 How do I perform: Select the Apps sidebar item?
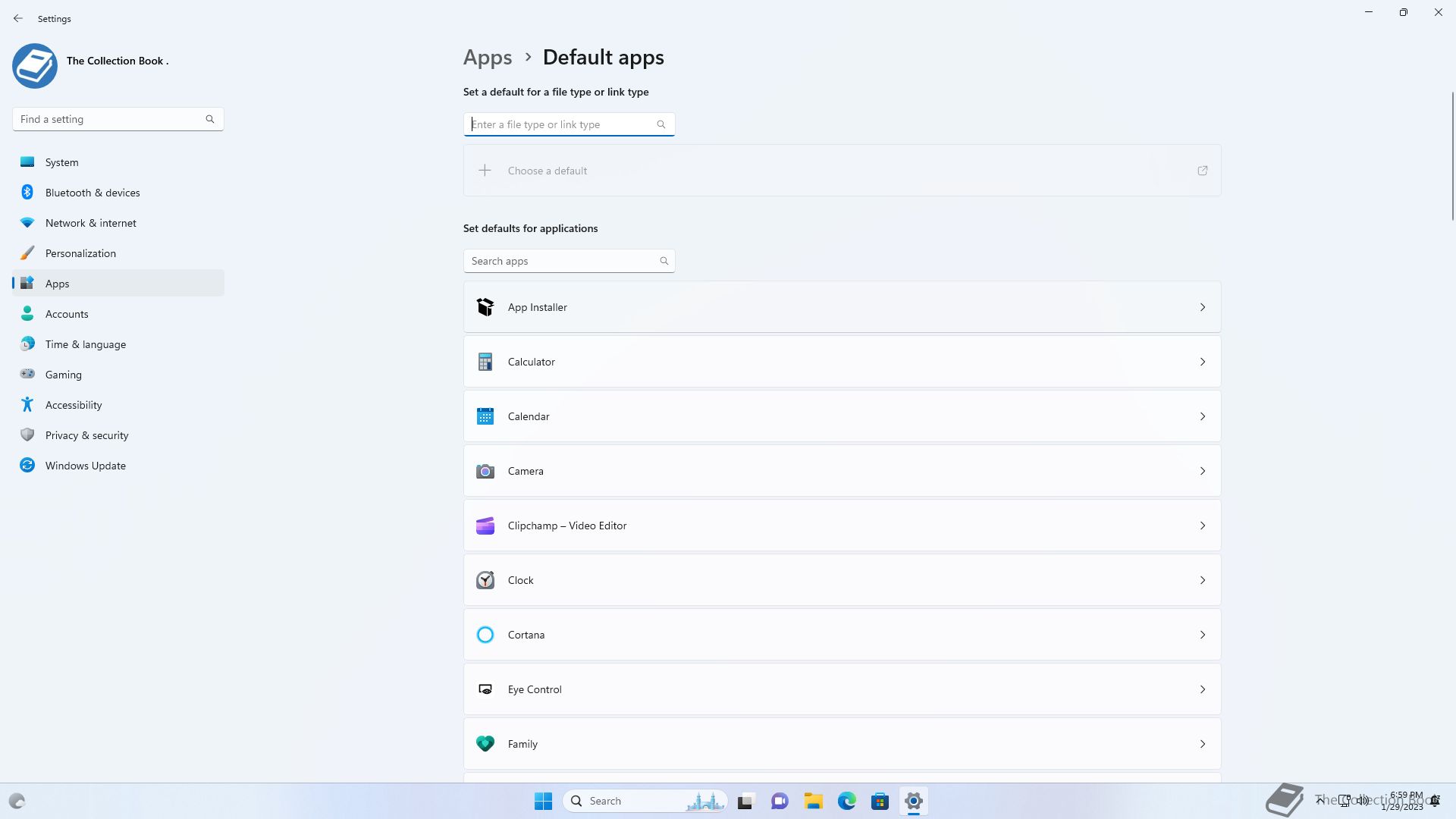[x=118, y=284]
